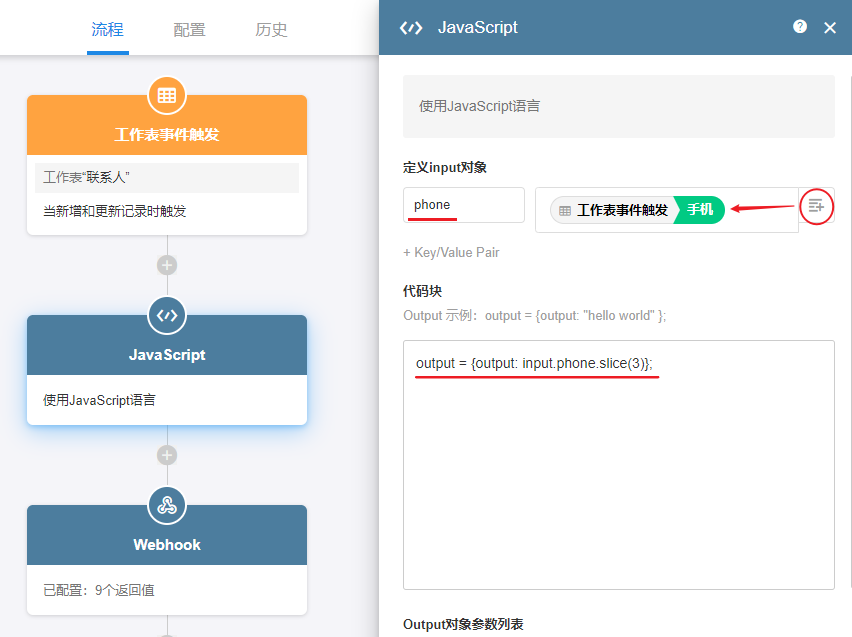
Task: Add node between JavaScript and Webhook
Action: [x=167, y=455]
